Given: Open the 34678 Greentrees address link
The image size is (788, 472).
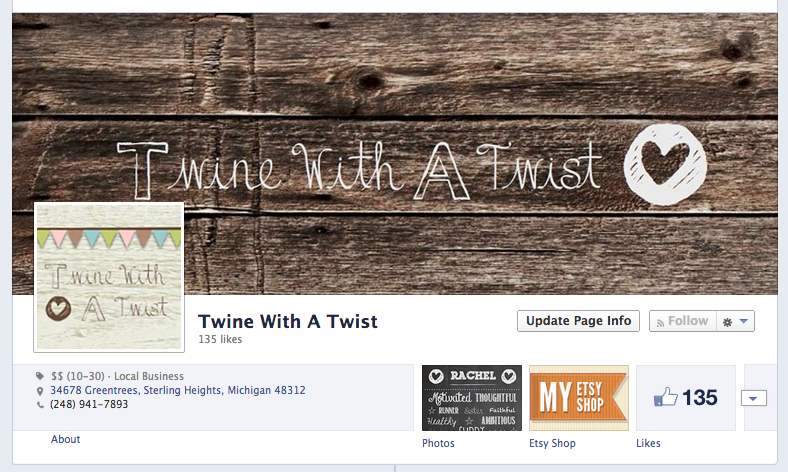Looking at the screenshot, I should tap(177, 390).
